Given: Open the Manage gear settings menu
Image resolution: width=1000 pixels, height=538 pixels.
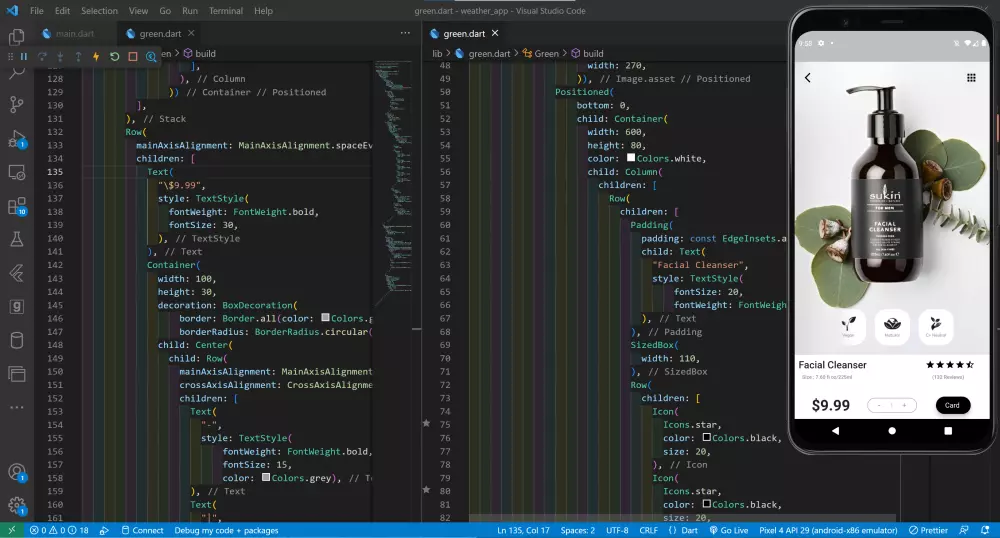Looking at the screenshot, I should pyautogui.click(x=16, y=505).
